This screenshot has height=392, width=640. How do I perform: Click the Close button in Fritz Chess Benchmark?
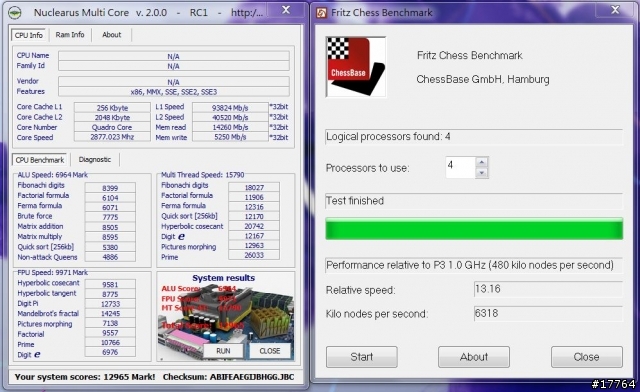(587, 357)
